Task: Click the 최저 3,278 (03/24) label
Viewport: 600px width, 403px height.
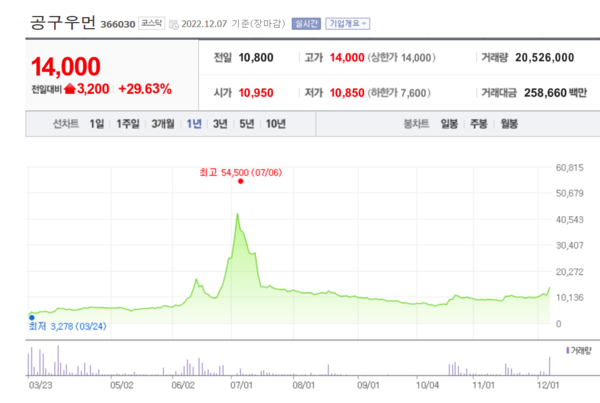Action: tap(68, 326)
